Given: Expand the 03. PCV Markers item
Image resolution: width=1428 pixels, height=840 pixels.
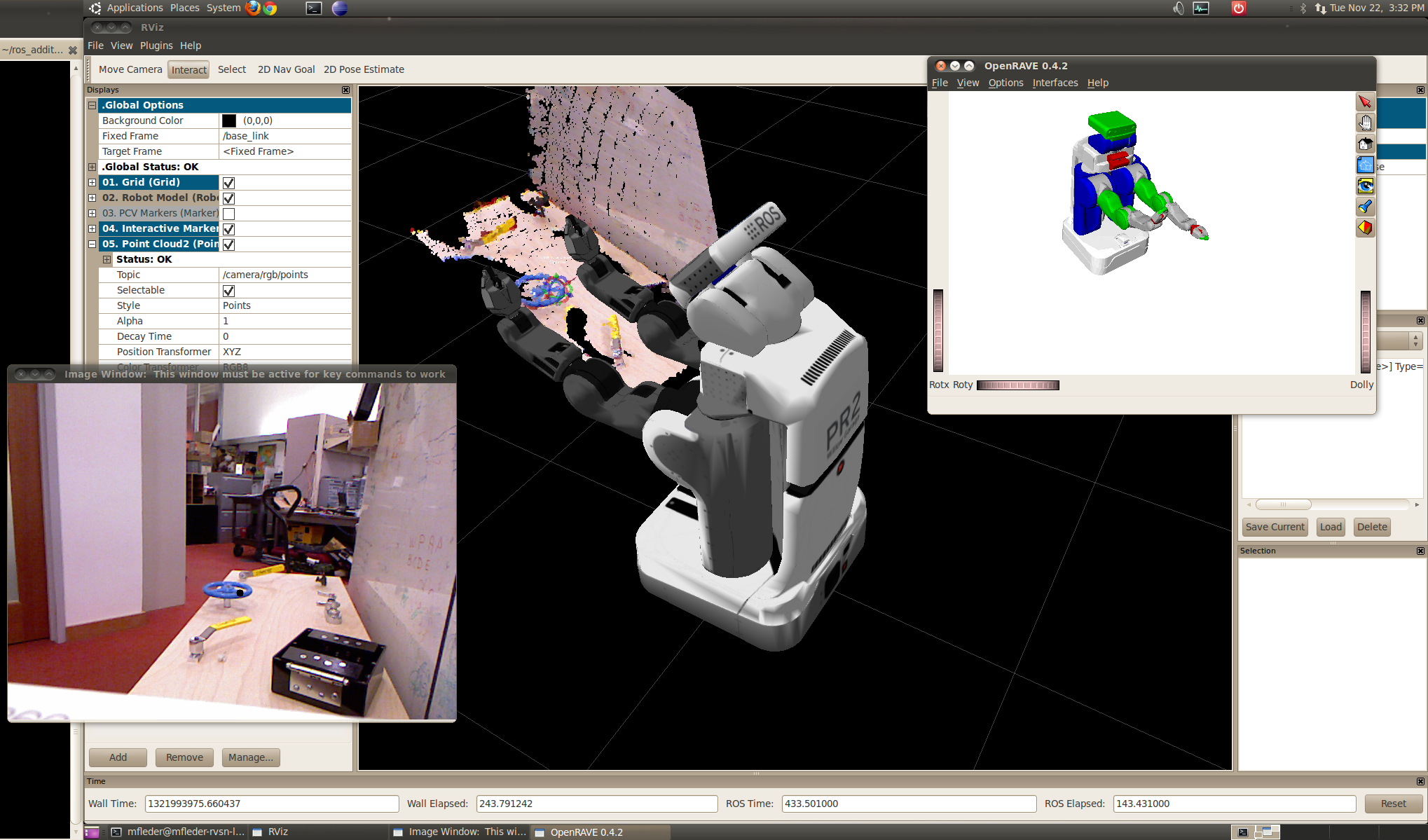Looking at the screenshot, I should 92,213.
